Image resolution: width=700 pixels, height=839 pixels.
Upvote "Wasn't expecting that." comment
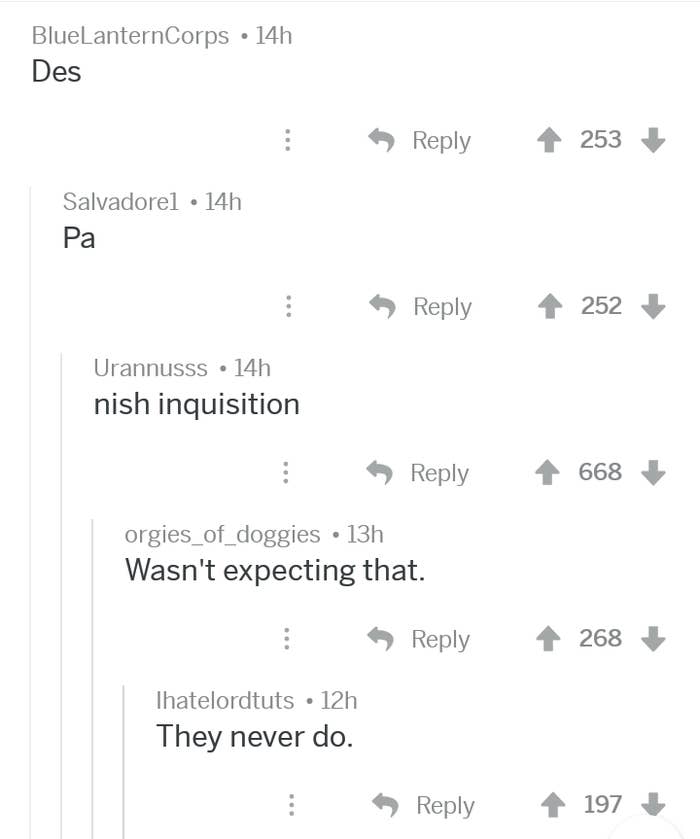click(x=549, y=639)
